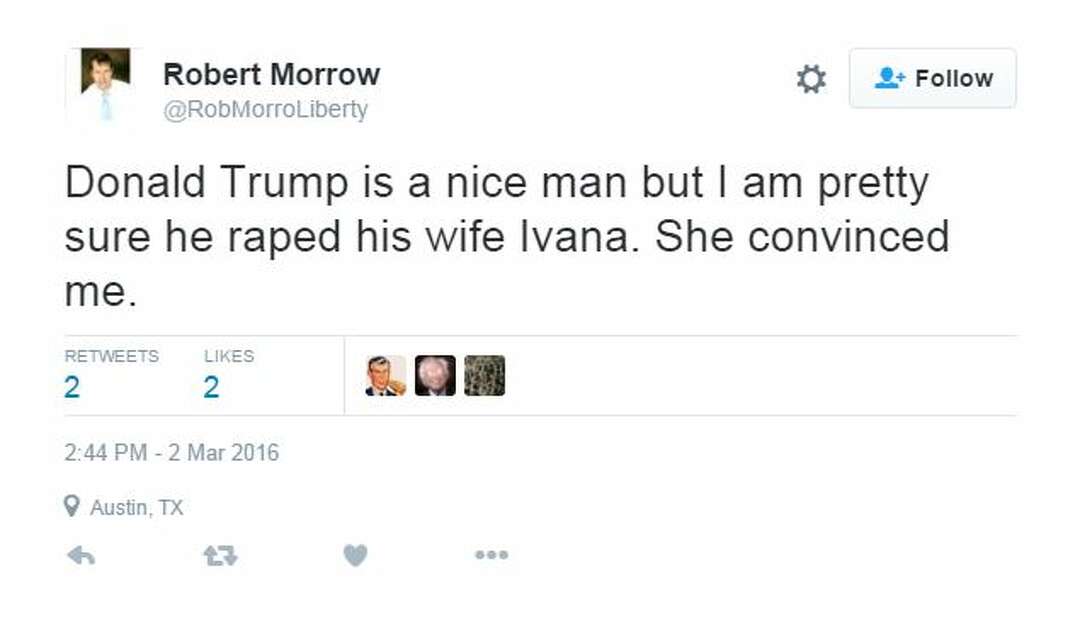Click the @RobMorroLiberty handle
This screenshot has width=1080, height=622.
[x=265, y=108]
